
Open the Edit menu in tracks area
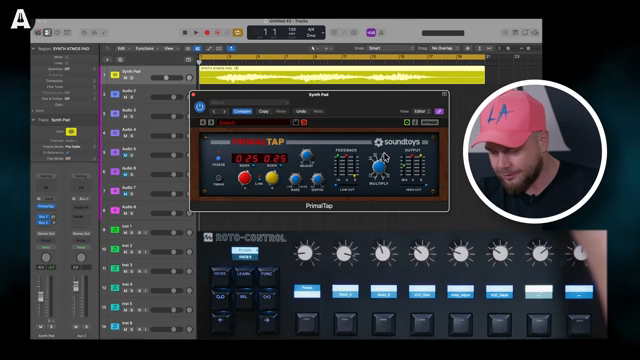click(x=123, y=49)
